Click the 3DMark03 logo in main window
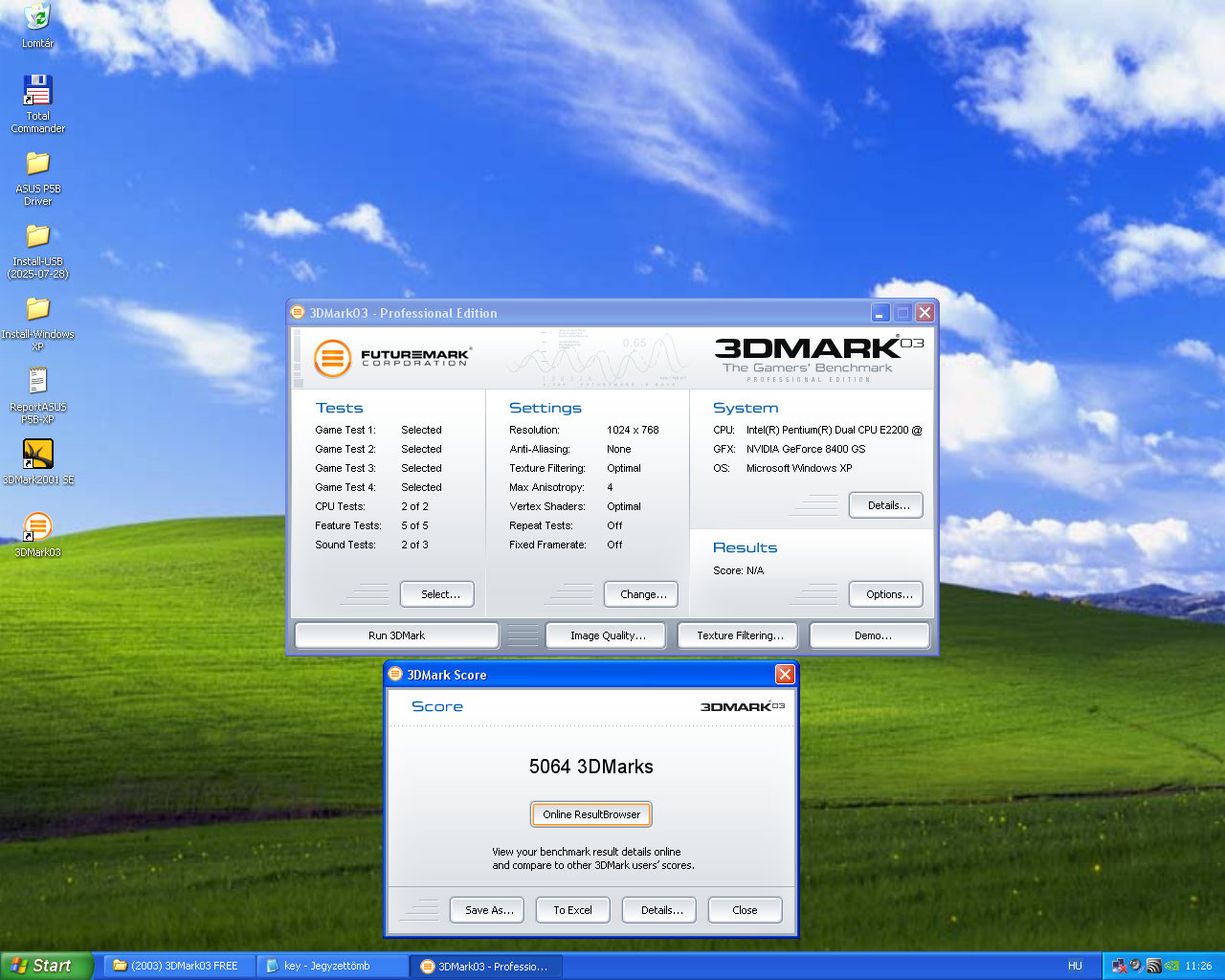 (x=818, y=359)
